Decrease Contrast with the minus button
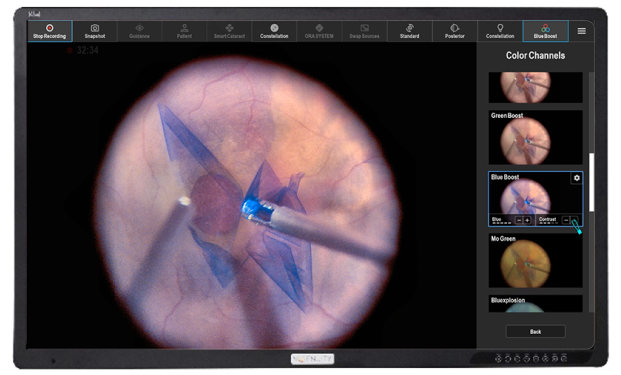This screenshot has width=621, height=375. 566,221
